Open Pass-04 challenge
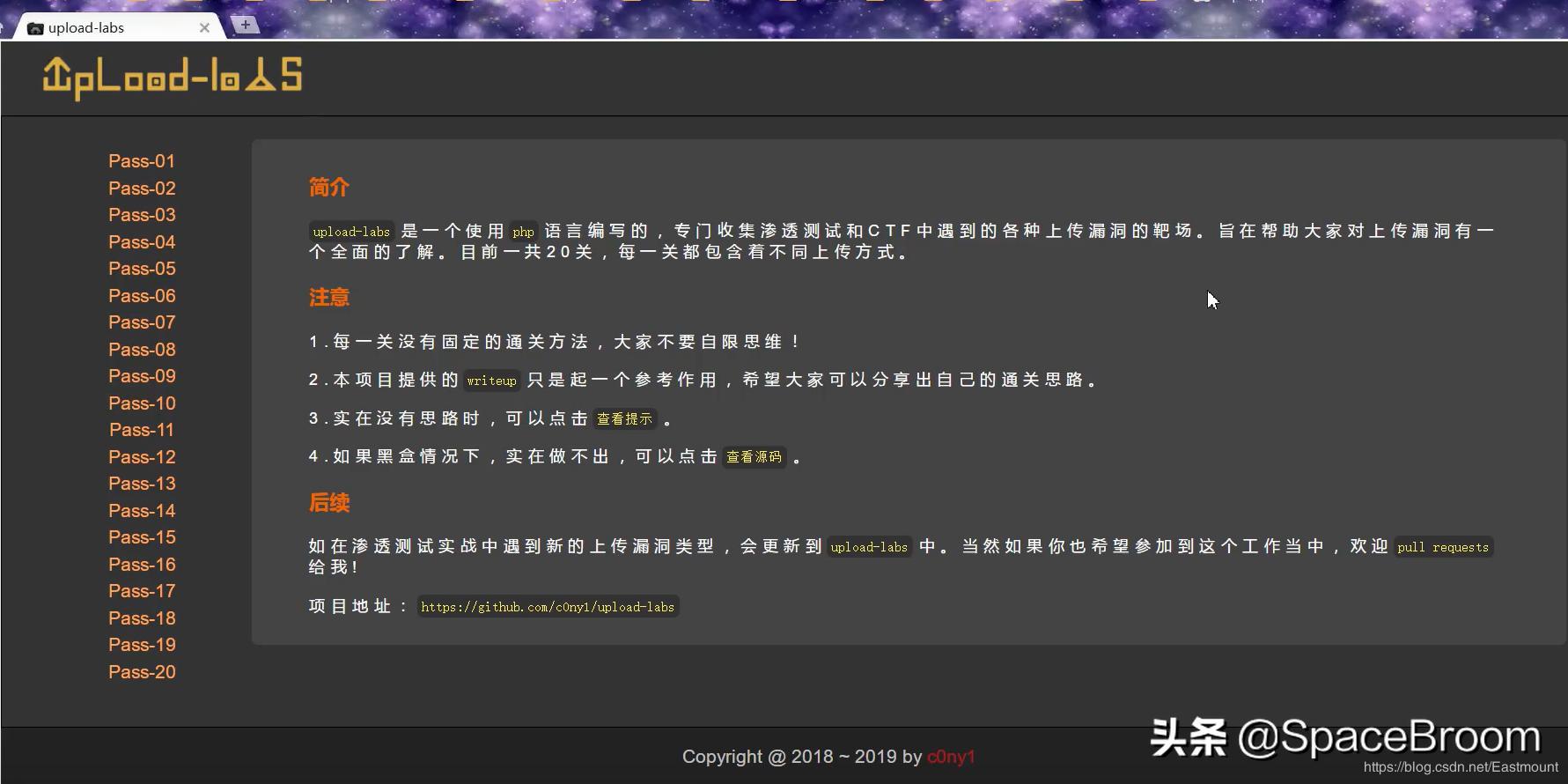Image resolution: width=1568 pixels, height=784 pixels. tap(142, 242)
